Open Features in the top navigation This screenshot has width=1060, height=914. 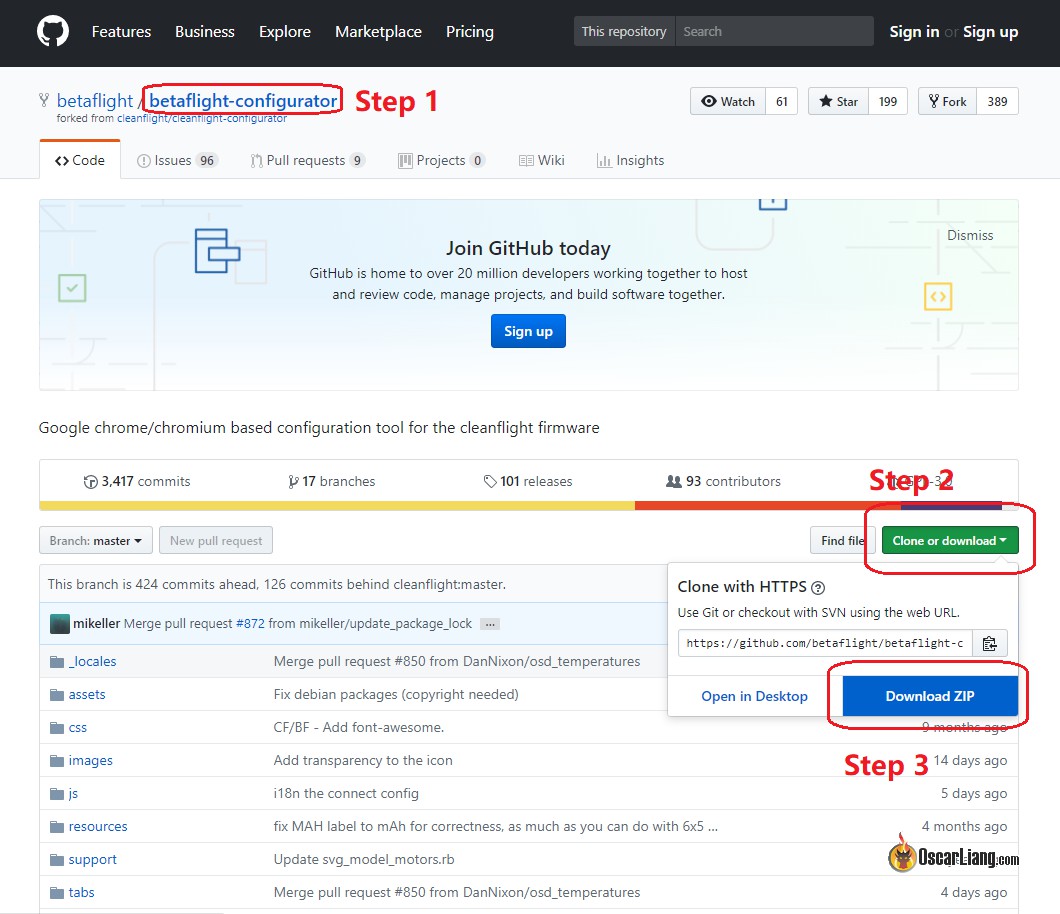coord(122,32)
